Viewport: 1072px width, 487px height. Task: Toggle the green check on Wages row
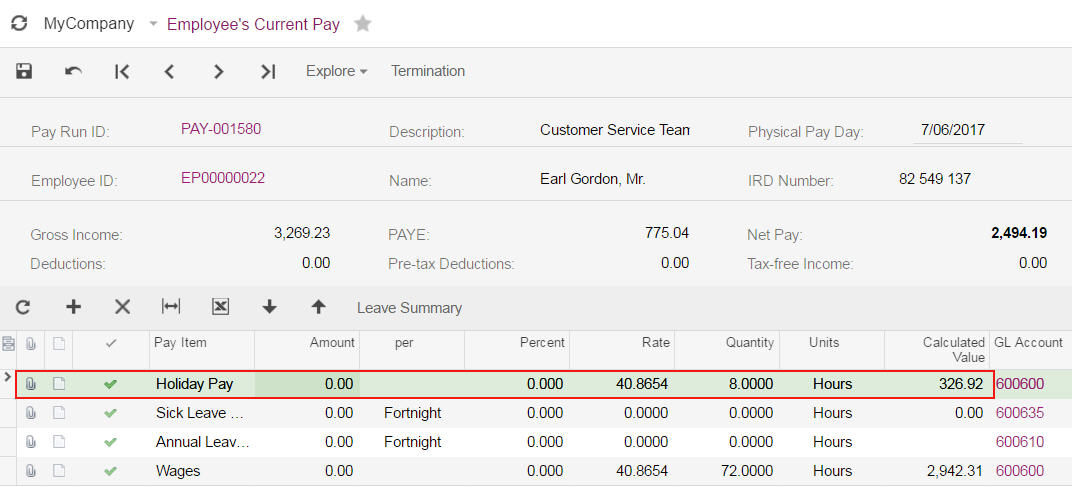point(110,471)
